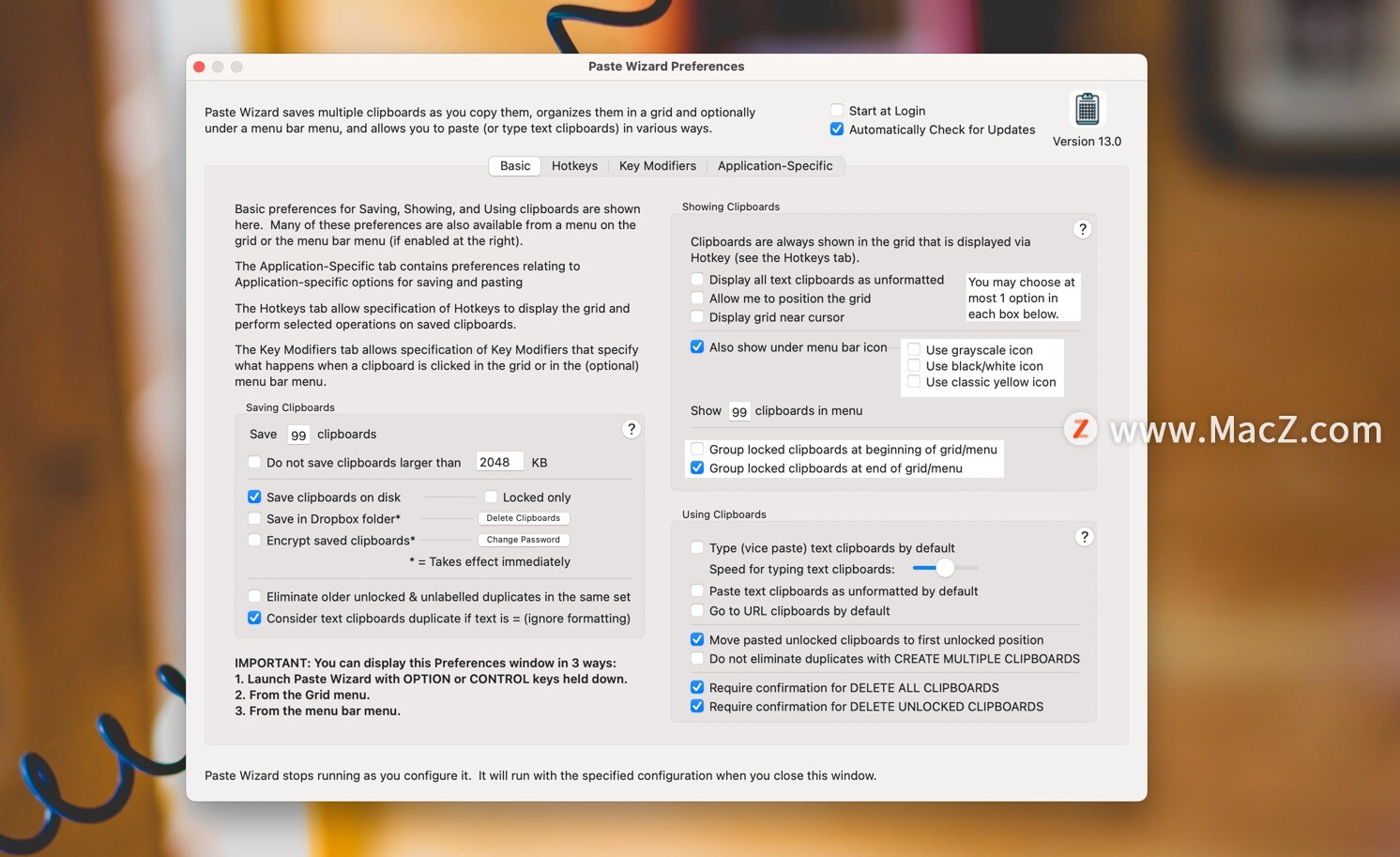Click the 'From the Grid menu' line
This screenshot has height=857, width=1400.
pyautogui.click(x=302, y=695)
